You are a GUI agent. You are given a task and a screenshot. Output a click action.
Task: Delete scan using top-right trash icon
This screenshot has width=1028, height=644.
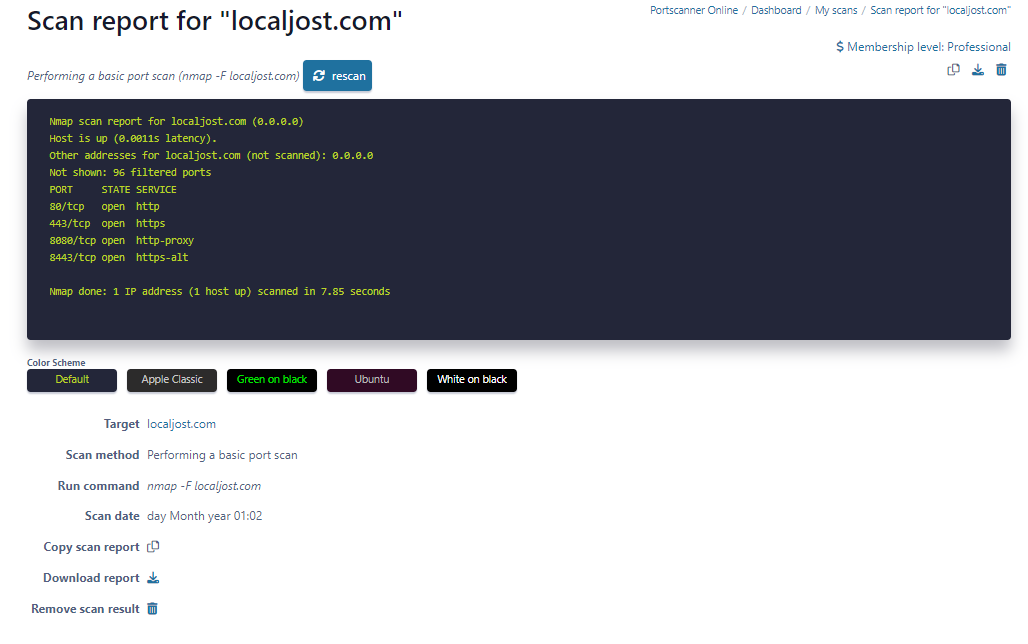1001,70
